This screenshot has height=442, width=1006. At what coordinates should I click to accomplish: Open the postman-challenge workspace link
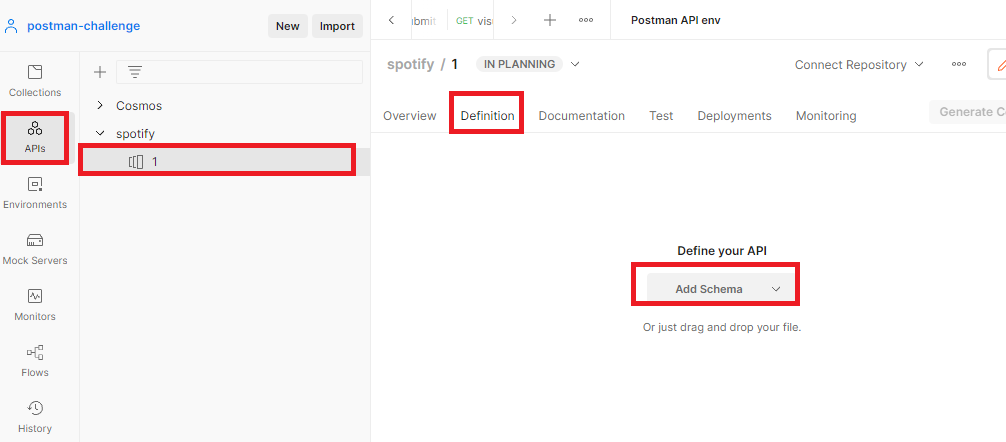83,26
